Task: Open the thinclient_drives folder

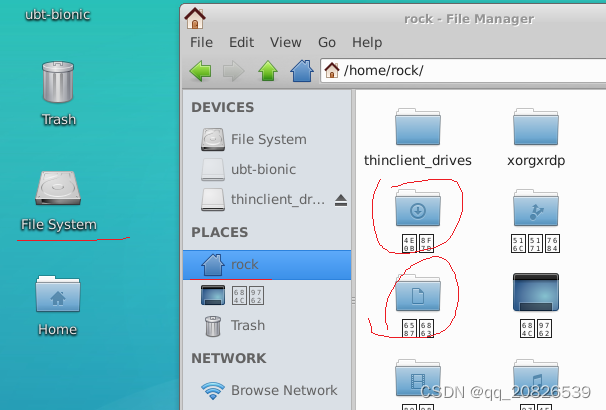Action: [x=418, y=138]
